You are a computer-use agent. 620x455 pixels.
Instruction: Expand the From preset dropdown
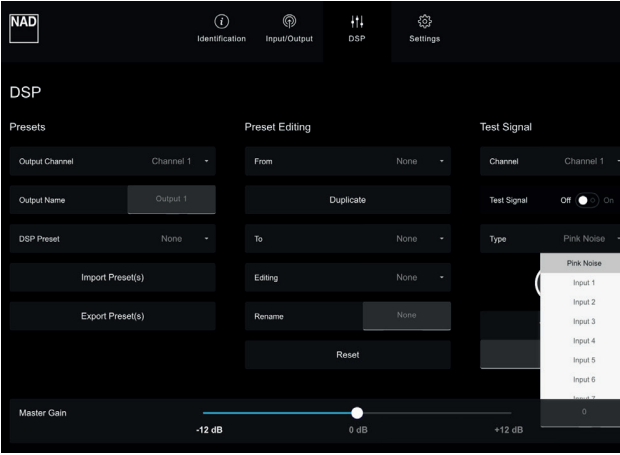(x=347, y=161)
